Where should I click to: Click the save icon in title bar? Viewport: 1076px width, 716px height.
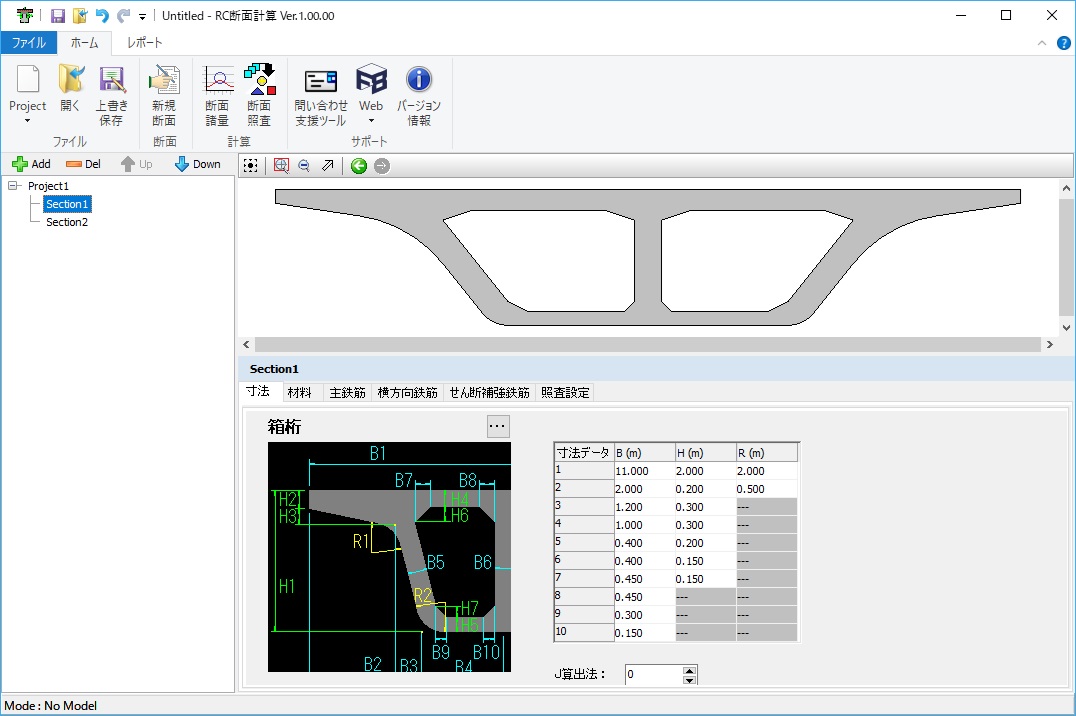pyautogui.click(x=58, y=16)
